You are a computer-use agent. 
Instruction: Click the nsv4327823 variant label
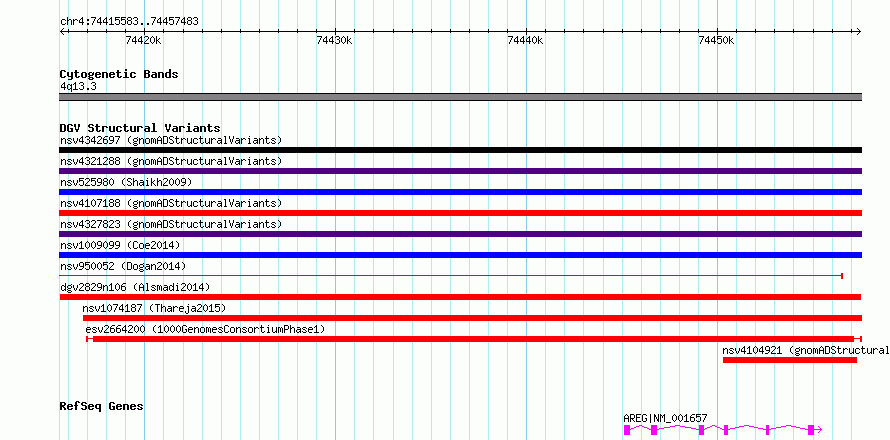[x=171, y=224]
